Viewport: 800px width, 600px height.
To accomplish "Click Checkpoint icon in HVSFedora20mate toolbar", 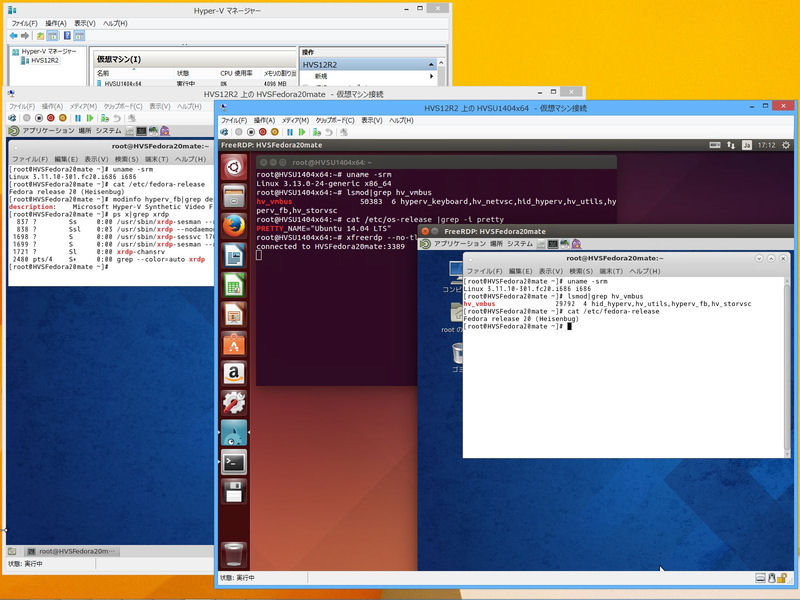I will pyautogui.click(x=105, y=118).
